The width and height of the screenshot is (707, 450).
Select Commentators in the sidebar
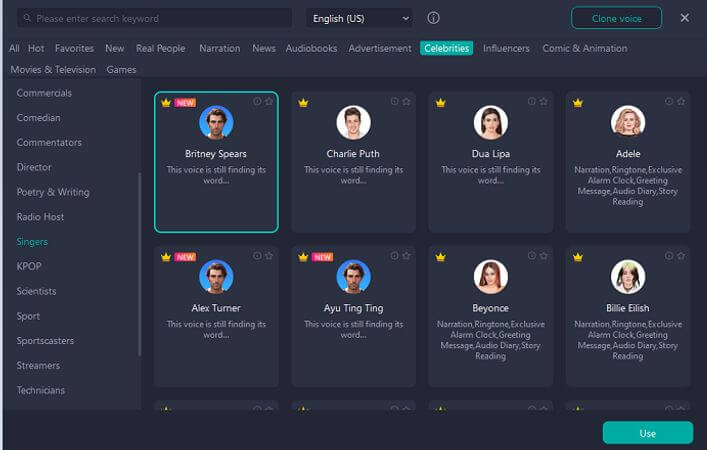pyautogui.click(x=49, y=142)
